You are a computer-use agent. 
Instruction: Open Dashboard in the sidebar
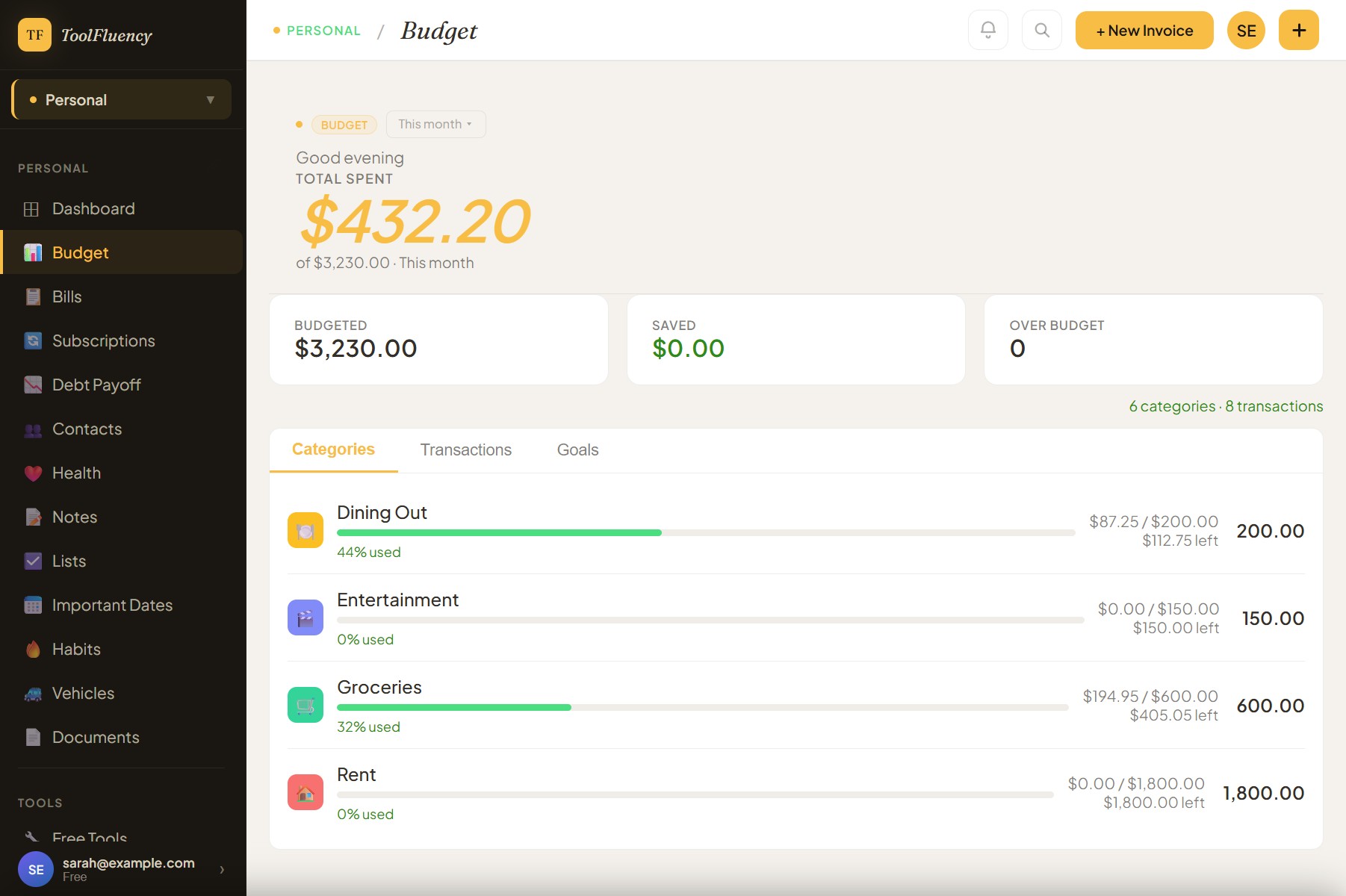(x=122, y=209)
